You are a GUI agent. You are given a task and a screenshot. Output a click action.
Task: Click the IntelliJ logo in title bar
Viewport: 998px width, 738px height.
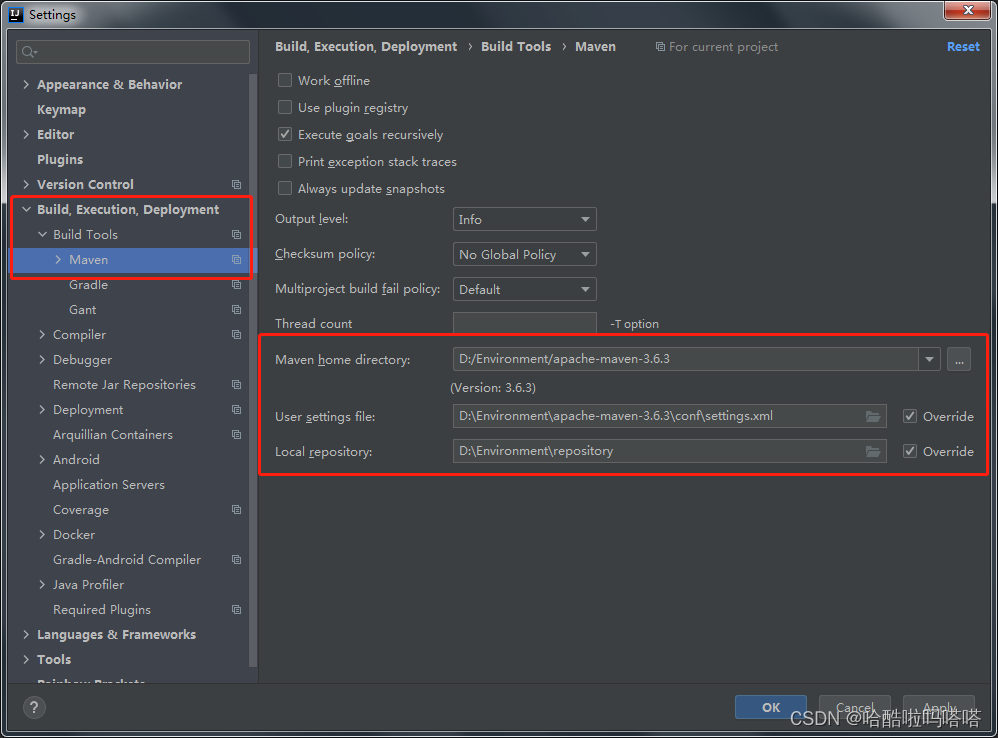click(15, 14)
